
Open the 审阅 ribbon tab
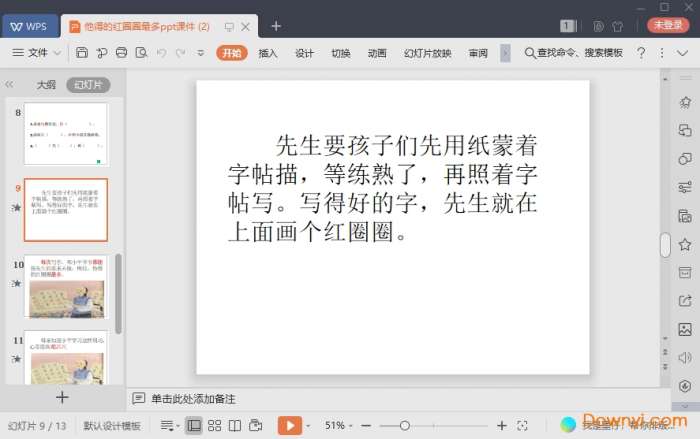[478, 53]
